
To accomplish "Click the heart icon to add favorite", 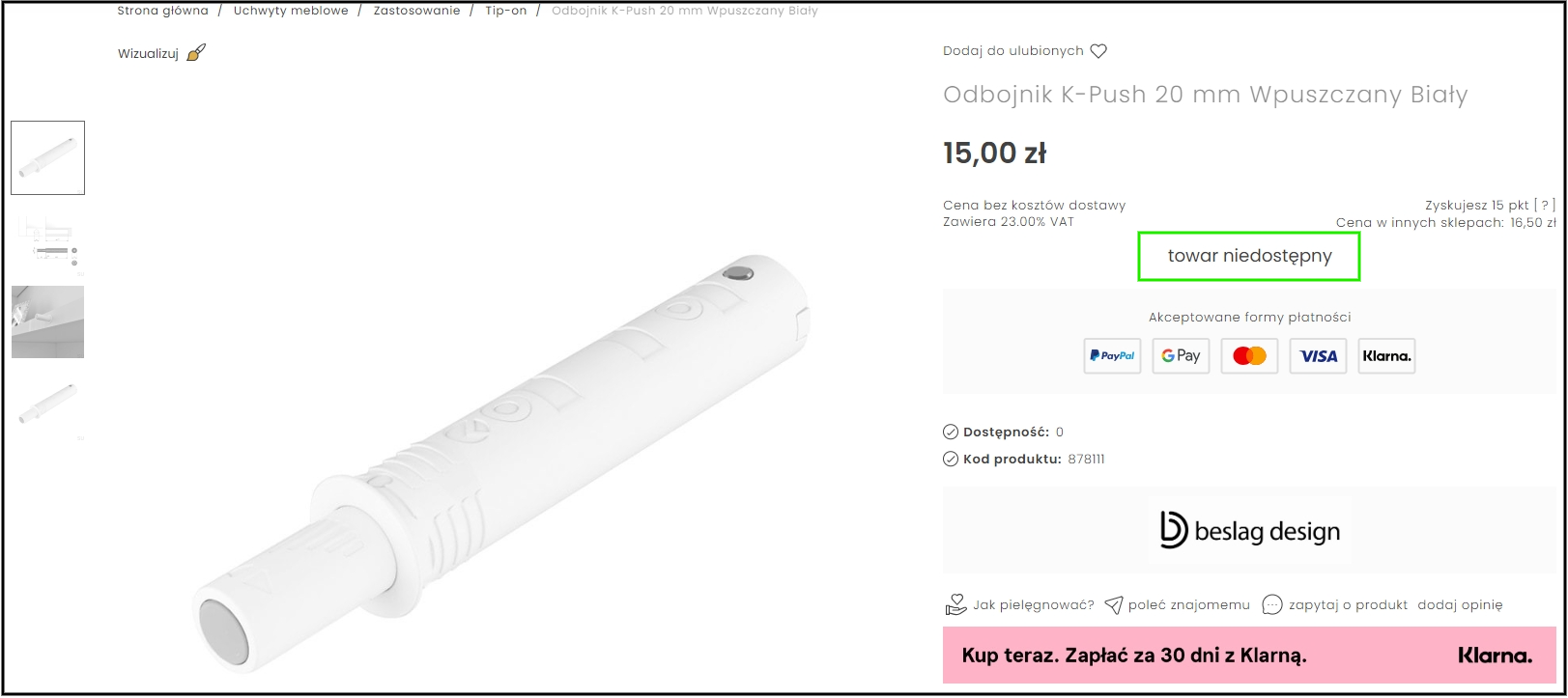I will [x=1098, y=51].
